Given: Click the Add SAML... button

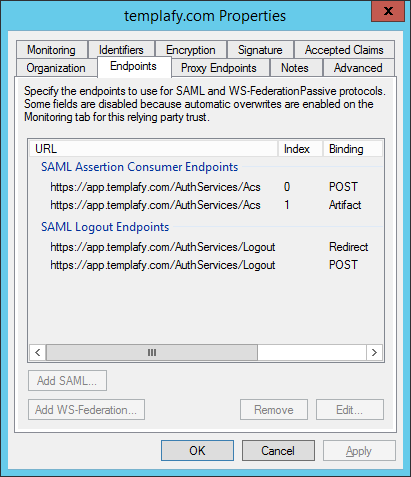Looking at the screenshot, I should [x=67, y=380].
